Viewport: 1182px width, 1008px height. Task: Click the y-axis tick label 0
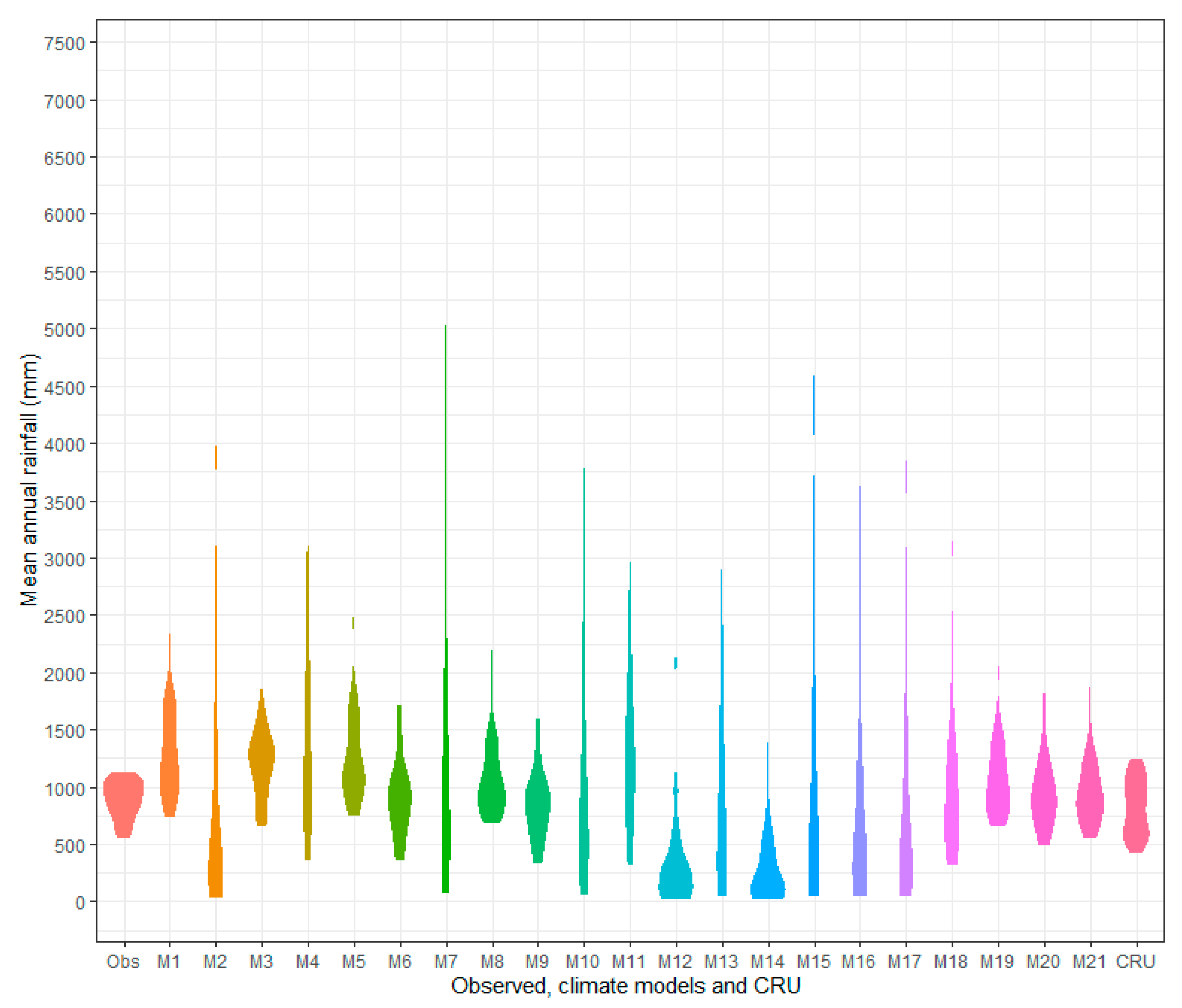coord(80,903)
